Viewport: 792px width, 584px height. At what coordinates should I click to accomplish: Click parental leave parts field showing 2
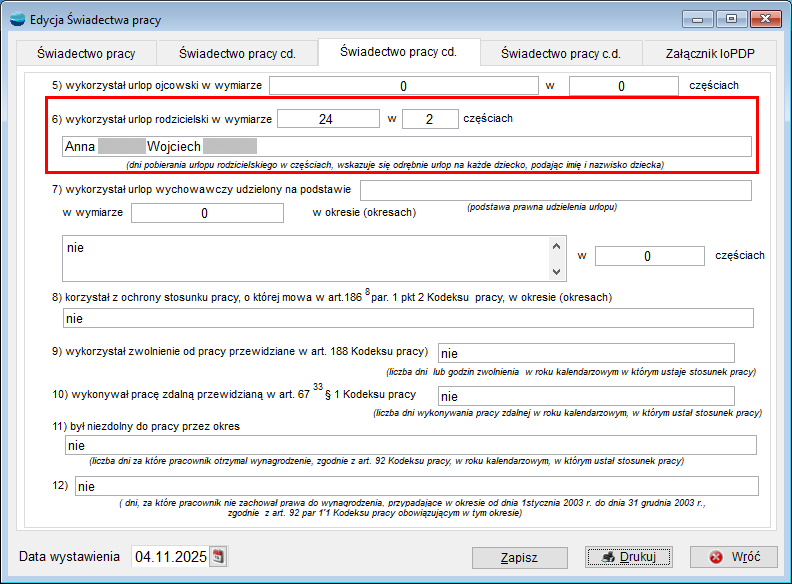pyautogui.click(x=430, y=119)
